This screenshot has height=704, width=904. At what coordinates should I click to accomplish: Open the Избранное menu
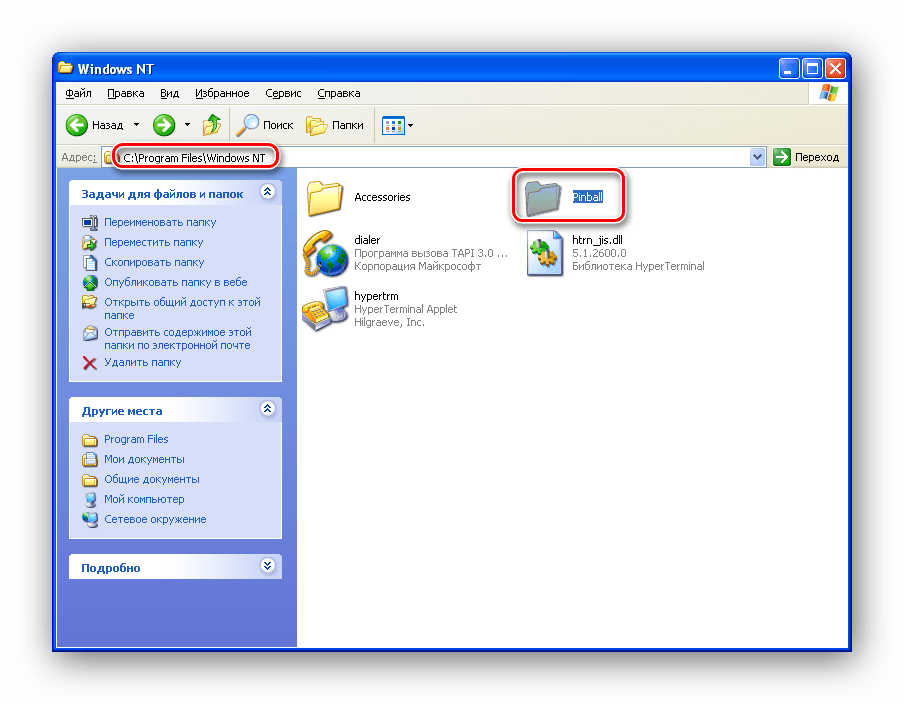pyautogui.click(x=222, y=93)
